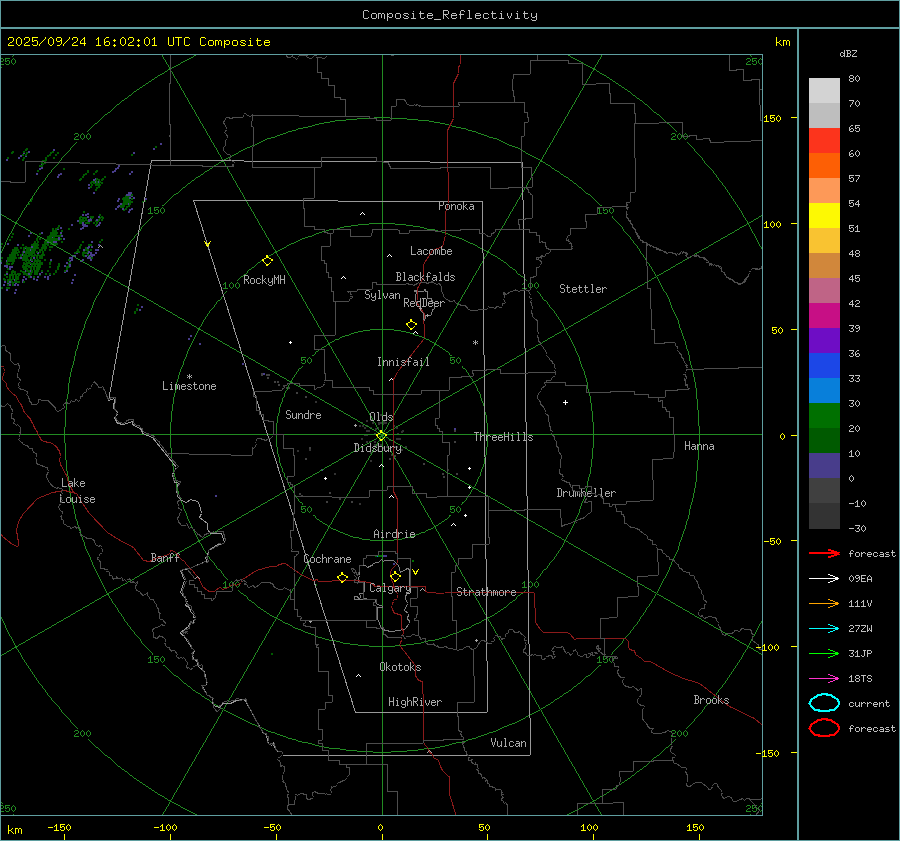This screenshot has width=900, height=841.
Task: Select the magenta 18TS arrow icon
Action: click(x=823, y=678)
